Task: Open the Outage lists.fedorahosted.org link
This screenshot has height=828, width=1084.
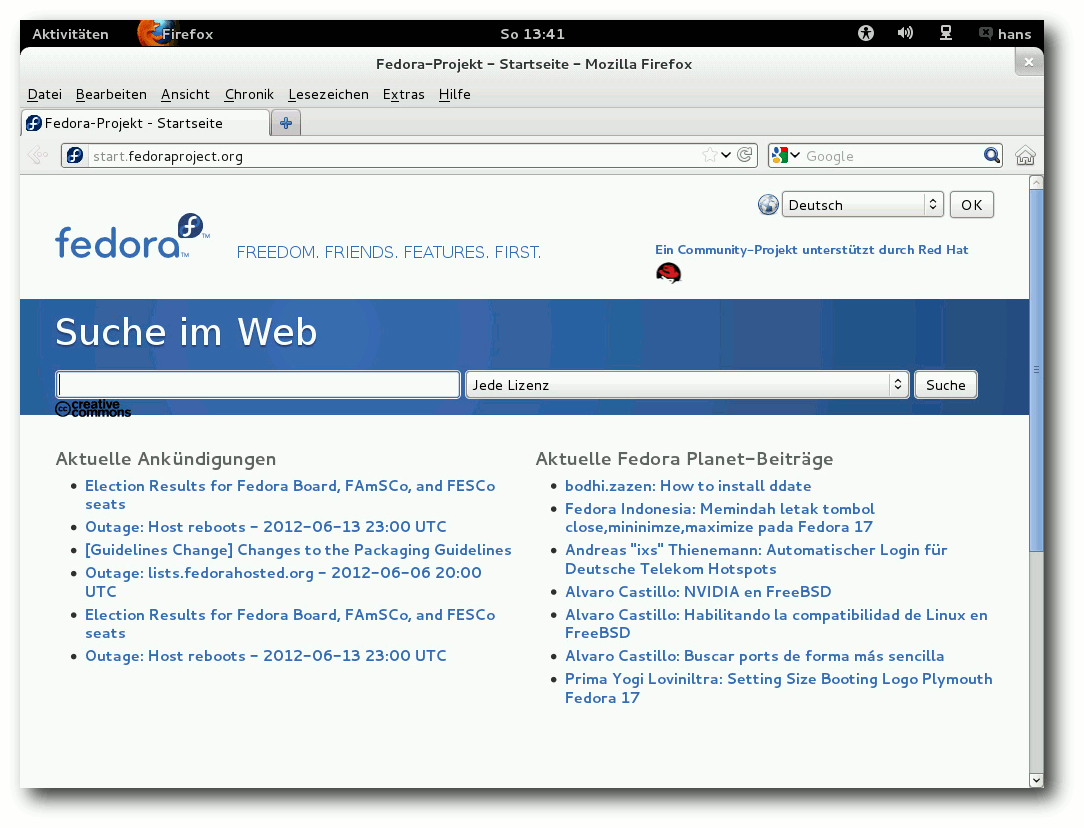Action: pyautogui.click(x=283, y=582)
